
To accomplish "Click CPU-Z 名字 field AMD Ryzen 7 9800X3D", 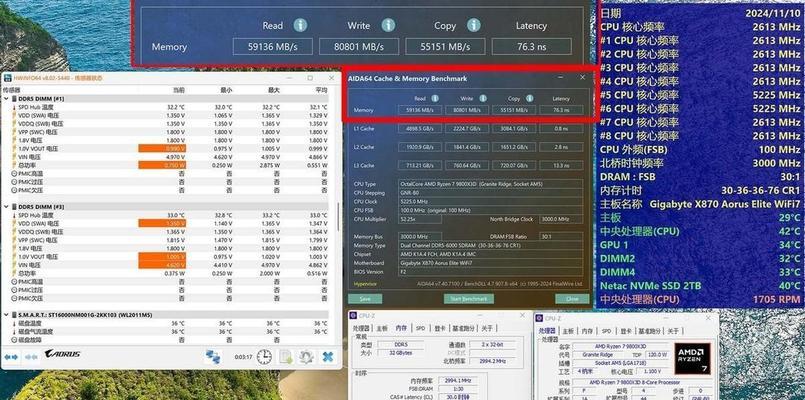I will (621, 346).
